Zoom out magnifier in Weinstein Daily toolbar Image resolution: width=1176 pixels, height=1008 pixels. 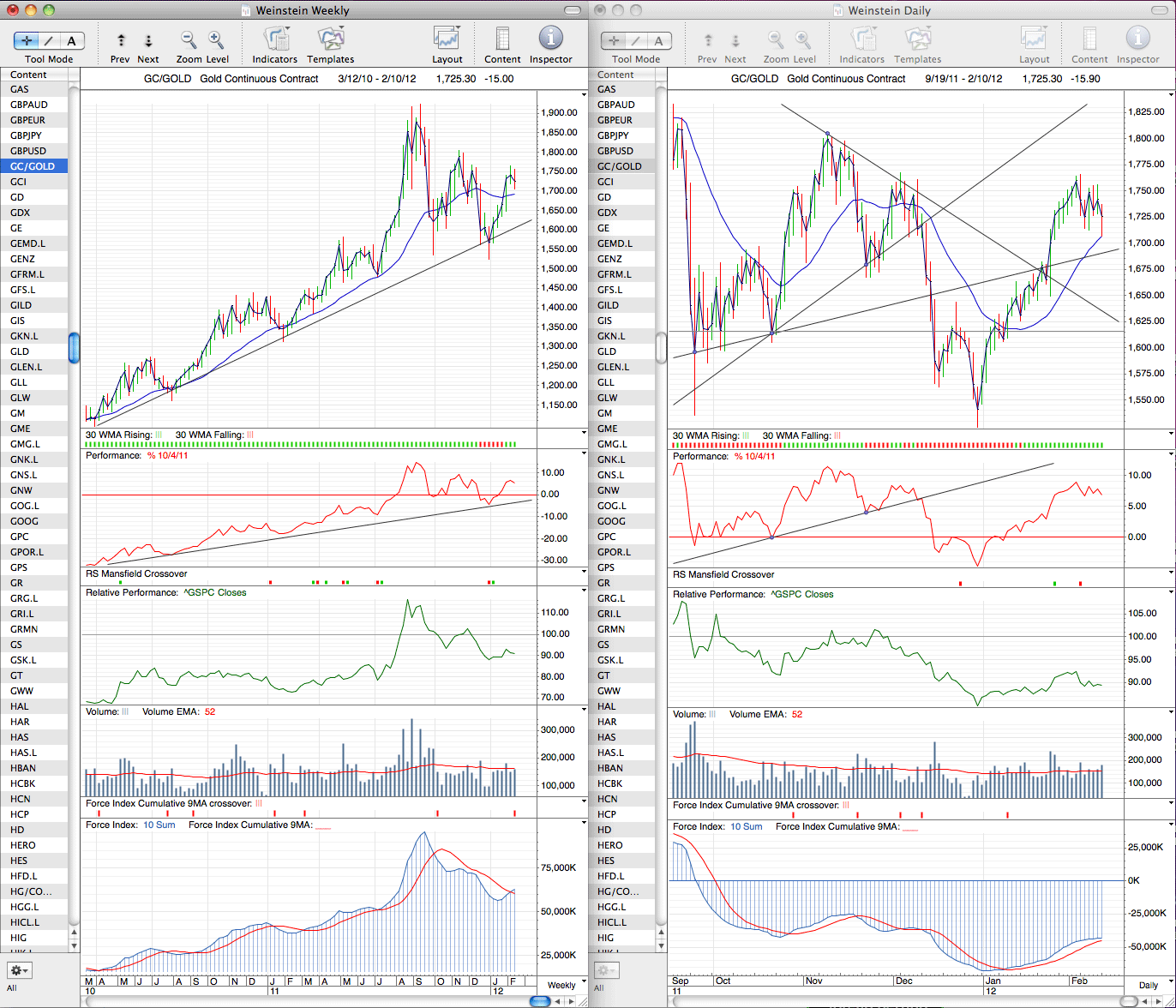click(x=776, y=39)
